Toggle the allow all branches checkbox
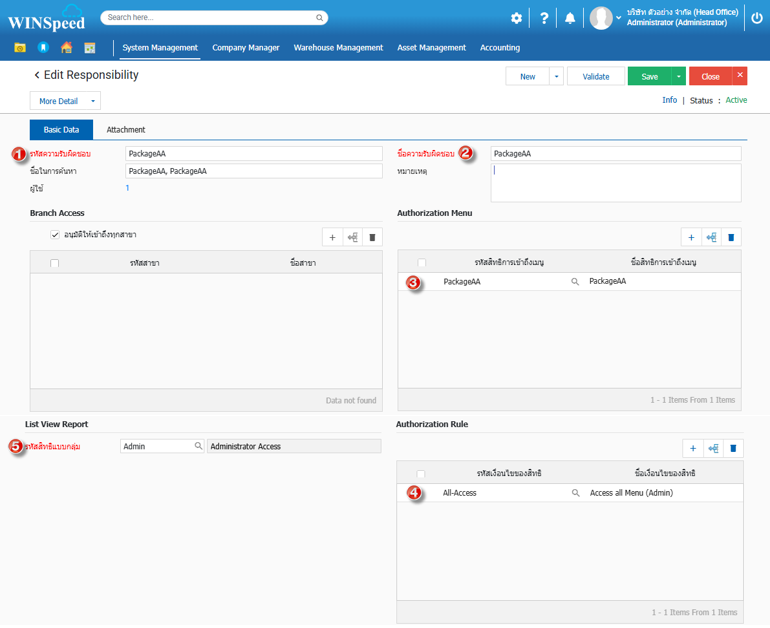The height and width of the screenshot is (628, 770). click(55, 235)
